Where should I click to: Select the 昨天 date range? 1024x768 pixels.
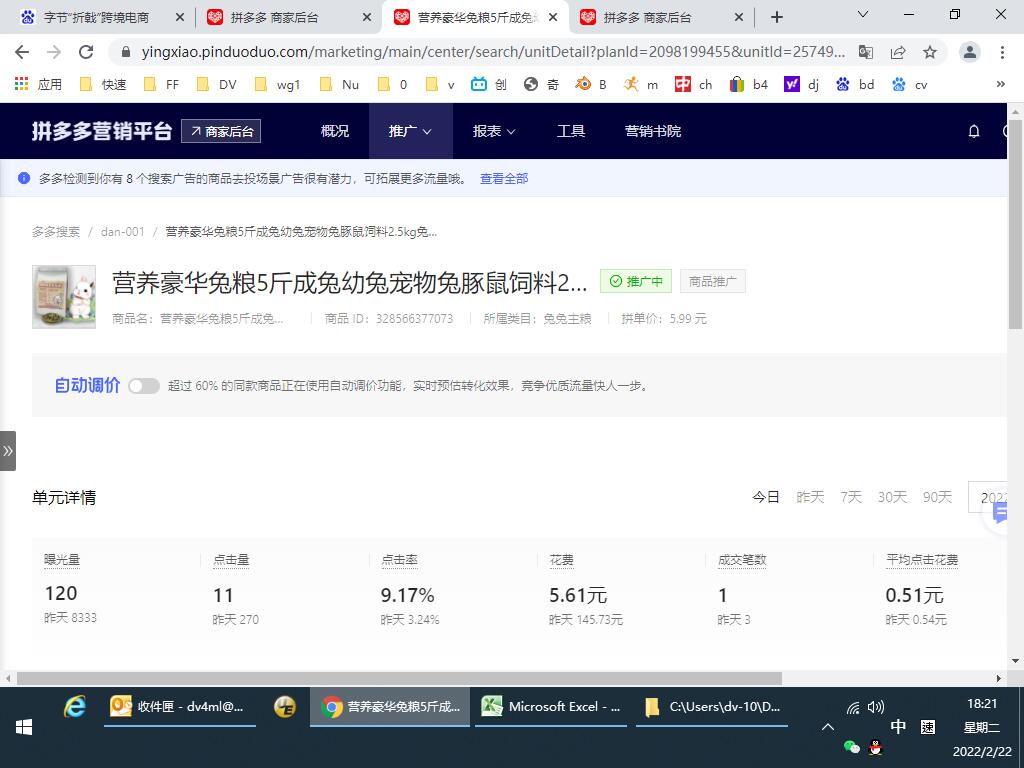click(x=810, y=498)
